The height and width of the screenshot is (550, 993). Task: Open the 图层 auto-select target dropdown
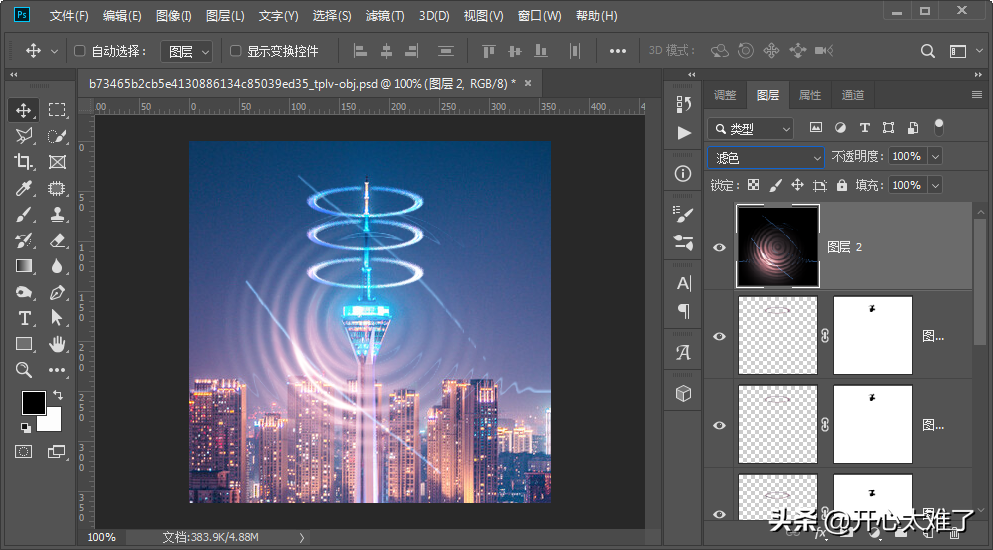[x=187, y=51]
